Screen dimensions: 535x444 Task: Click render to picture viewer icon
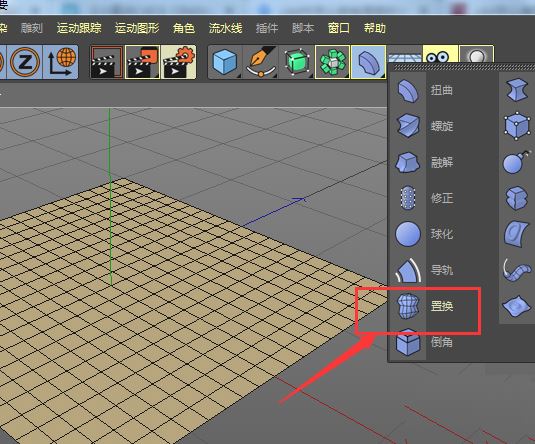tap(143, 62)
